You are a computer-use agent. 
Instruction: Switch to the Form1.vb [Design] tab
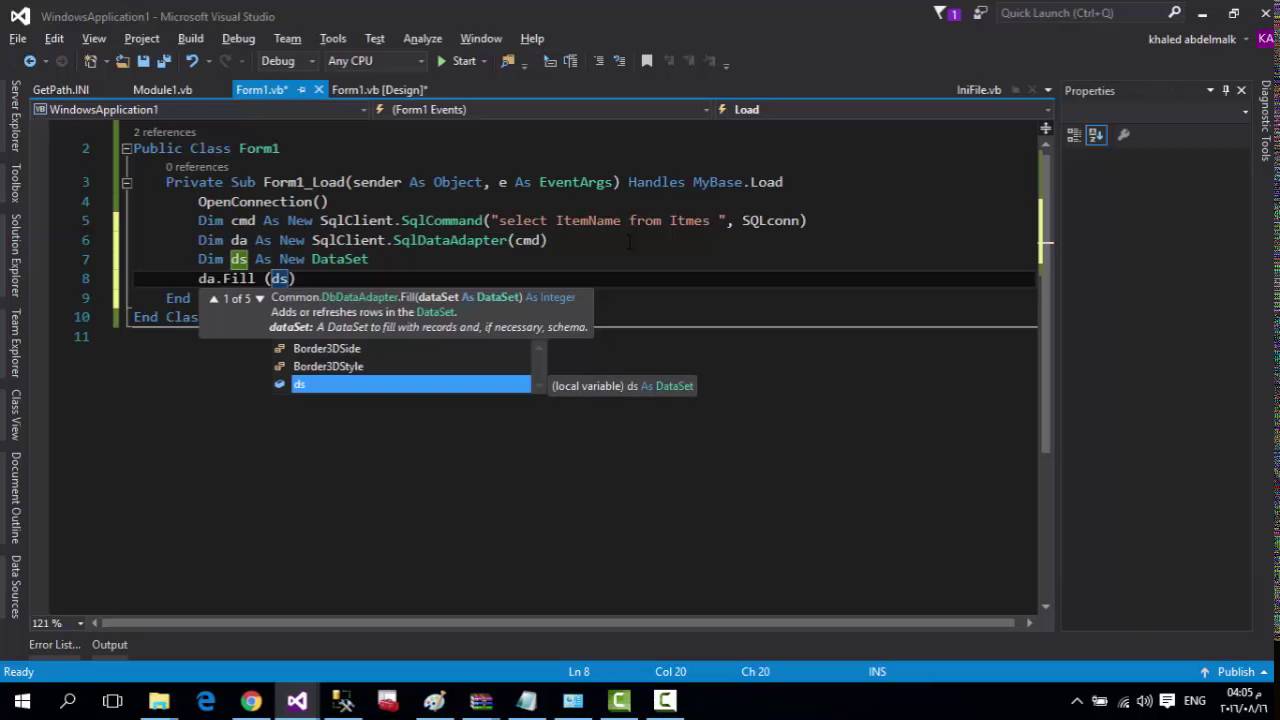[x=379, y=90]
